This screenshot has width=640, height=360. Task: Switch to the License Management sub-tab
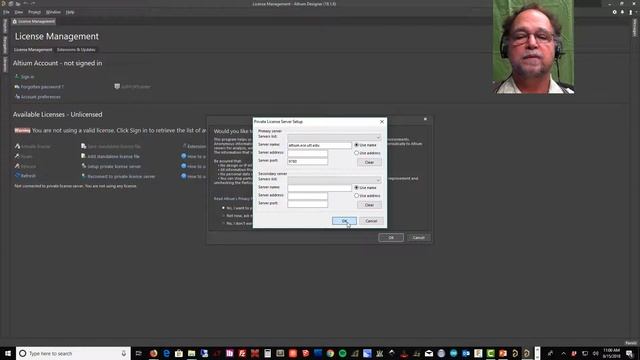pyautogui.click(x=33, y=50)
